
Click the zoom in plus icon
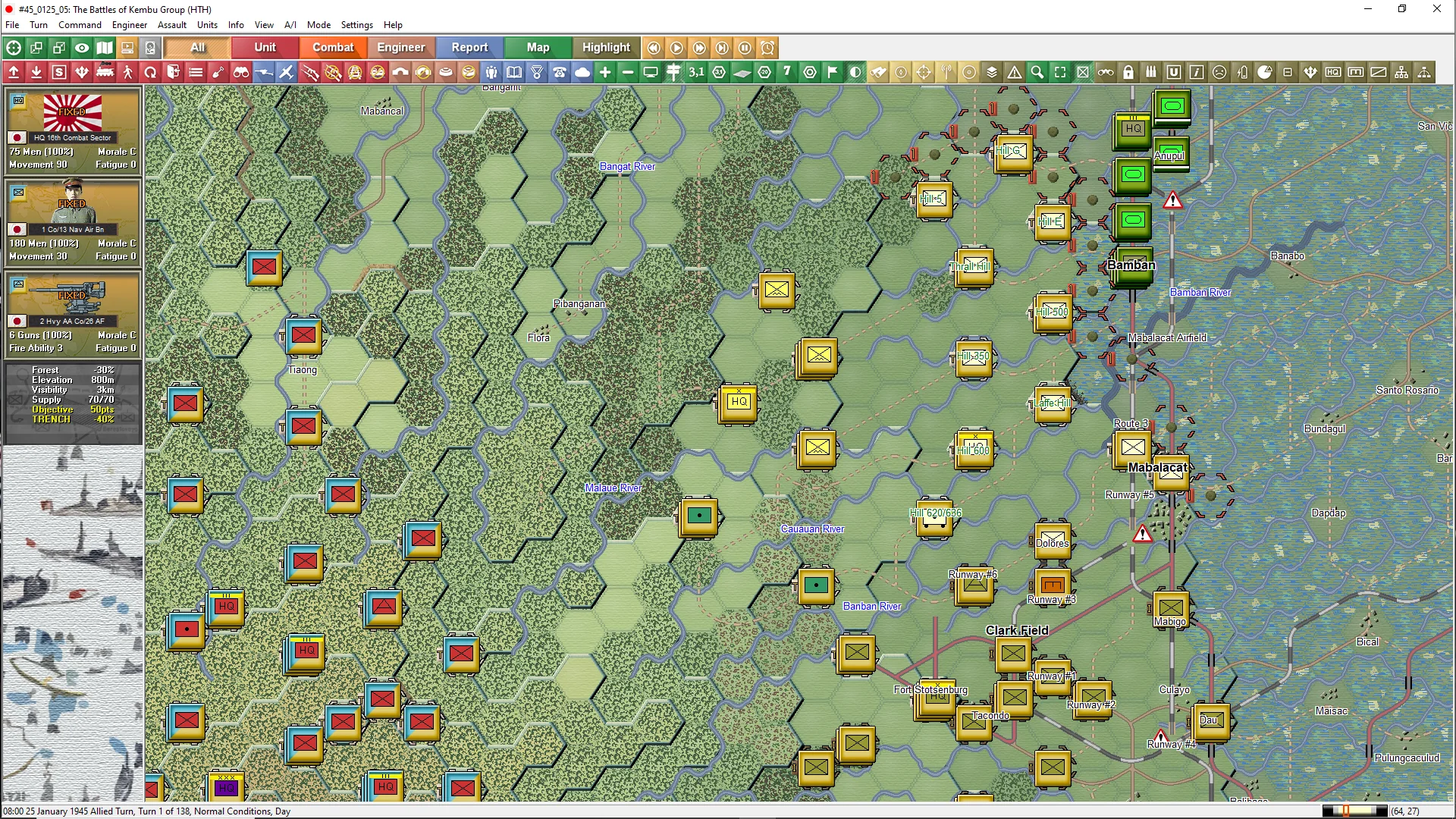(605, 73)
